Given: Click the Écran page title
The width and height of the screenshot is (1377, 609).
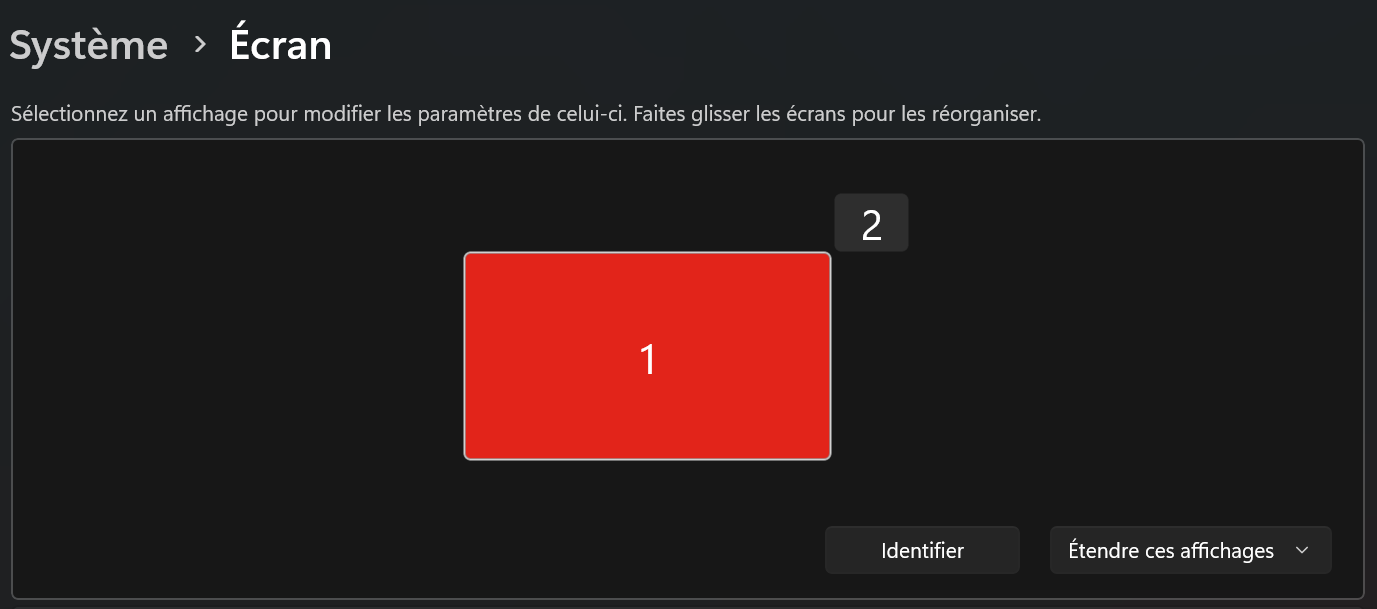Looking at the screenshot, I should [x=281, y=45].
